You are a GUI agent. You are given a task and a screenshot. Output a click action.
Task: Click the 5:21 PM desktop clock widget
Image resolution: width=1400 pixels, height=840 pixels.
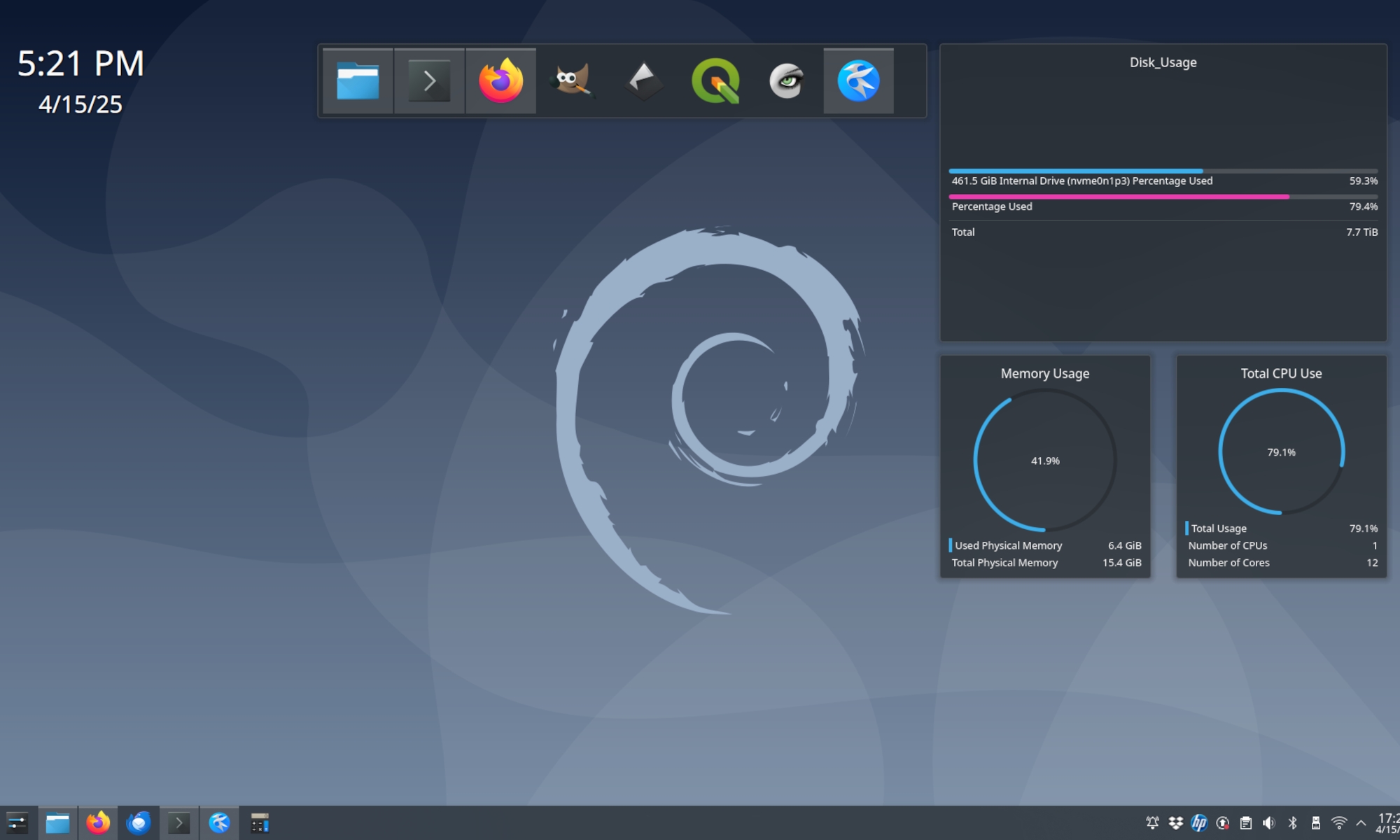click(x=80, y=64)
